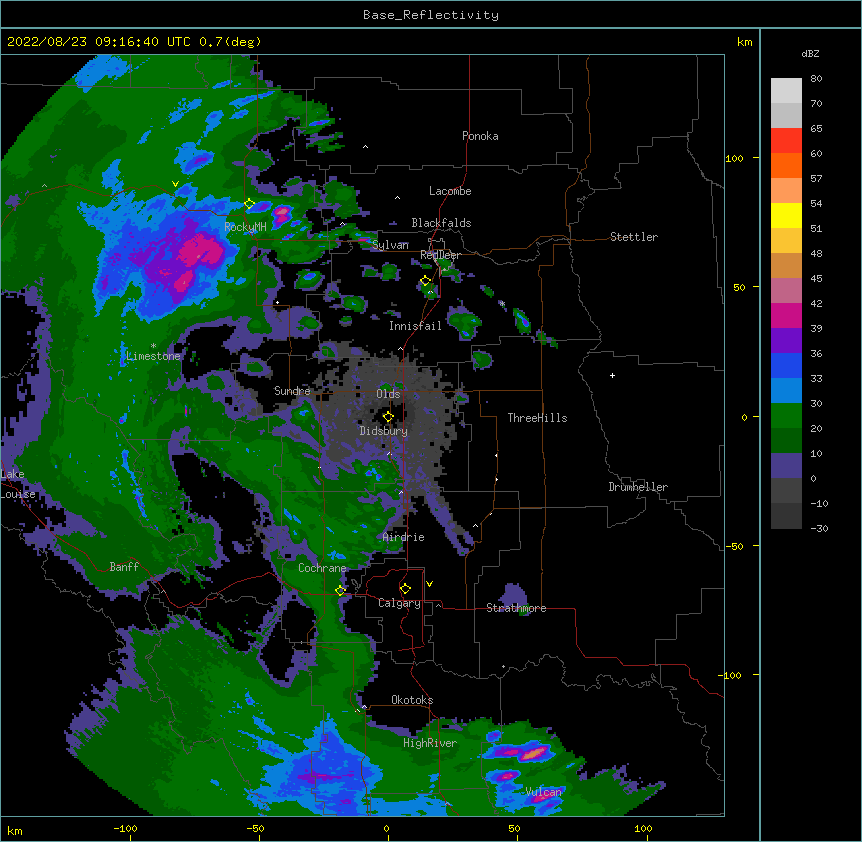This screenshot has width=862, height=842.
Task: Click the purple echo patch above Strathmore
Action: tap(513, 594)
